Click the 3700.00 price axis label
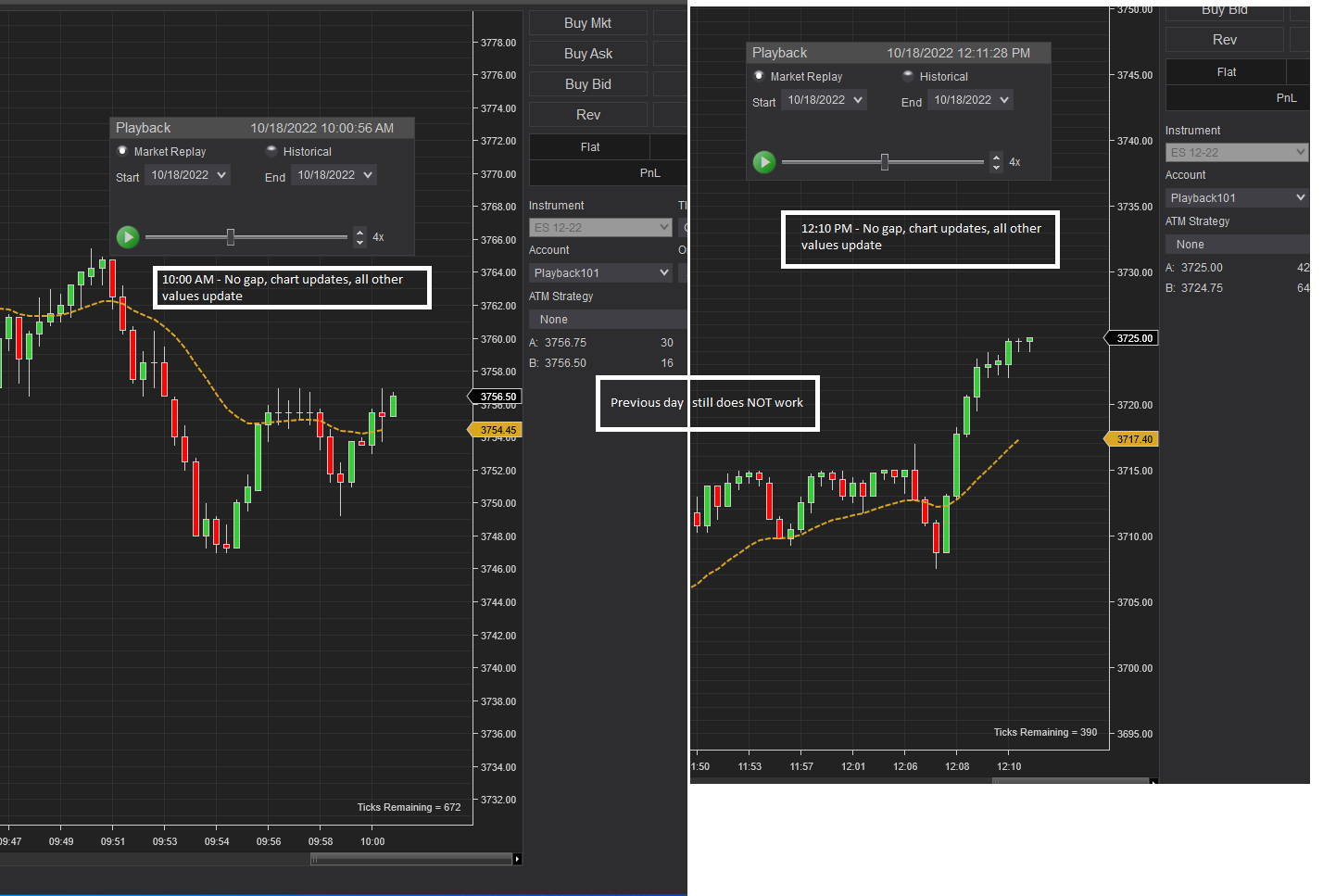Viewport: 1323px width, 896px height. coord(1135,668)
